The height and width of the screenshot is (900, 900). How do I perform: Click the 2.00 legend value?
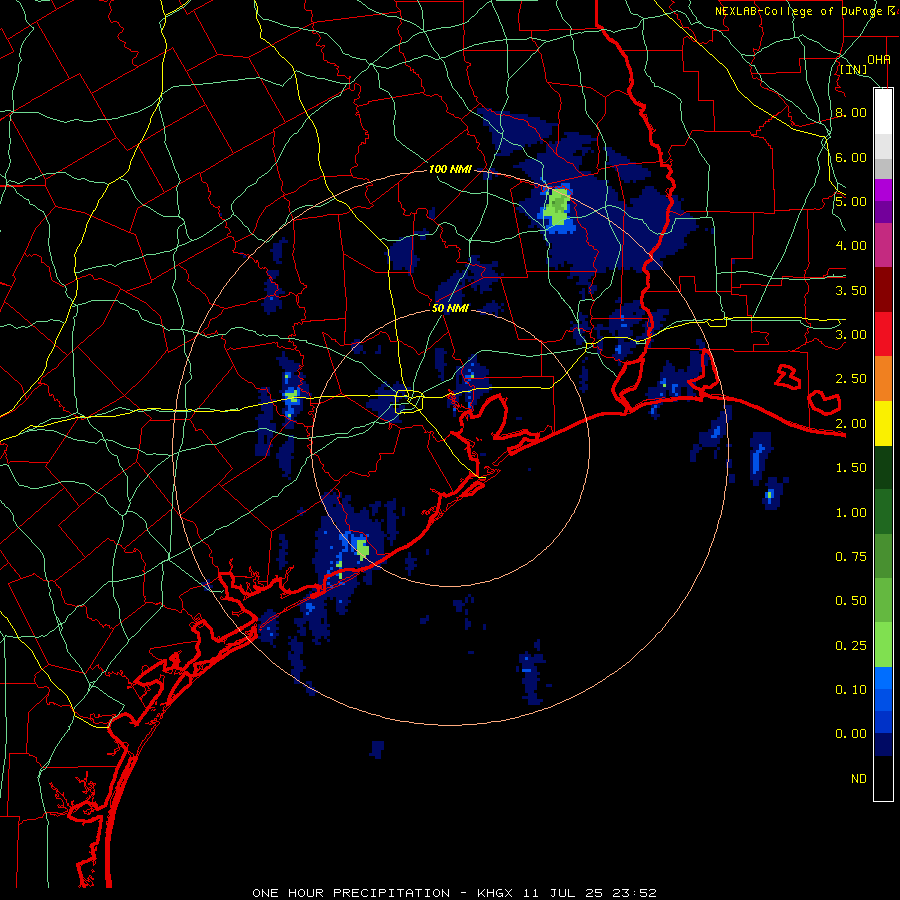tap(851, 424)
